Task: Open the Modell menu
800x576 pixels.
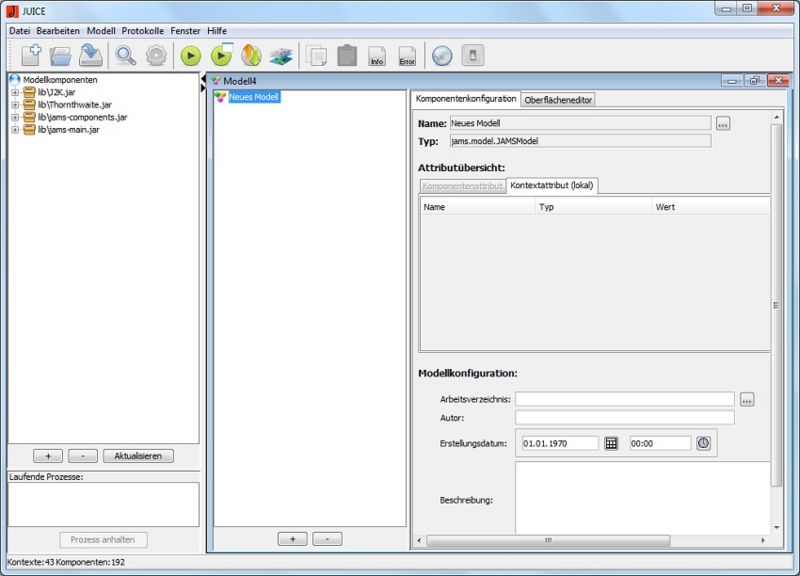Action: tap(101, 31)
